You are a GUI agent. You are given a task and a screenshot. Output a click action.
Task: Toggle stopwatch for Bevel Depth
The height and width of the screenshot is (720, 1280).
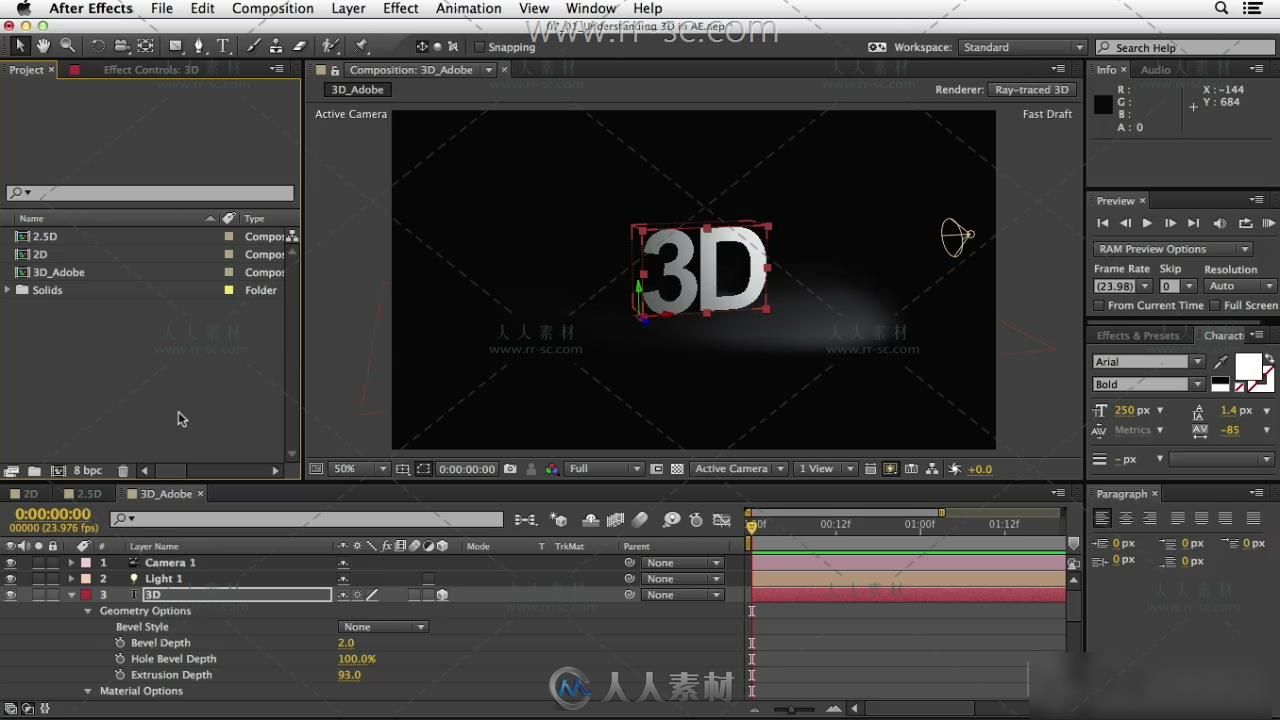pos(121,643)
